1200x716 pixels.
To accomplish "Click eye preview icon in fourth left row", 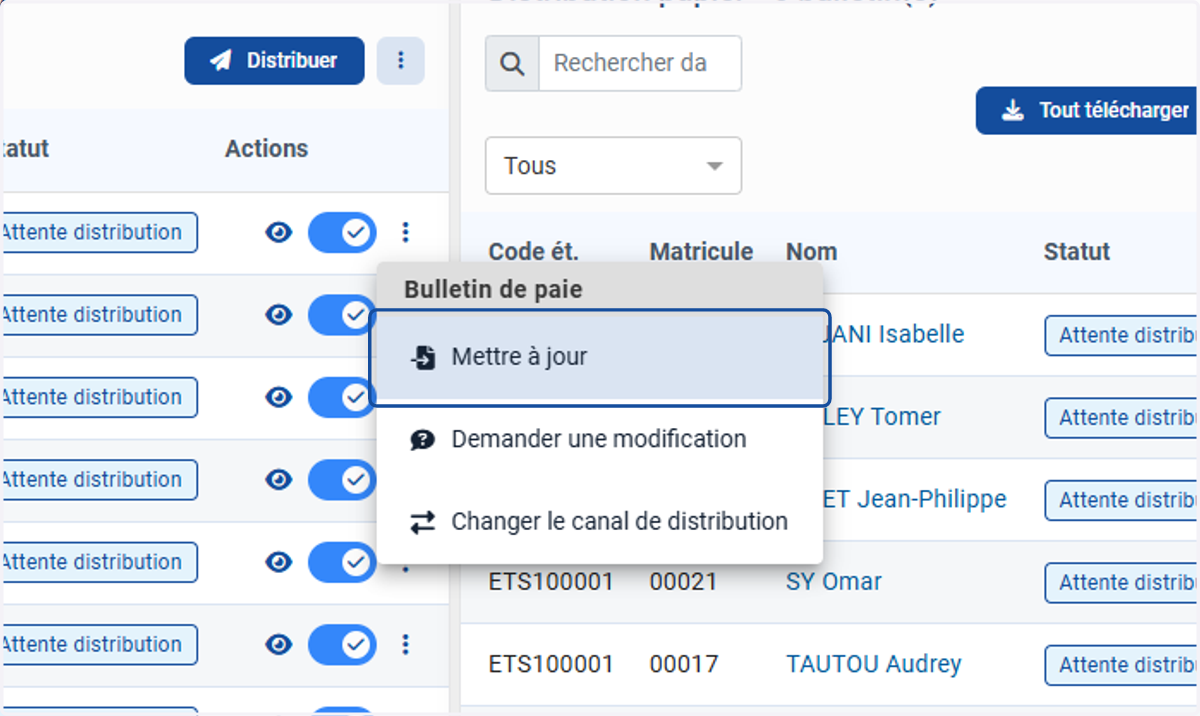I will point(279,480).
